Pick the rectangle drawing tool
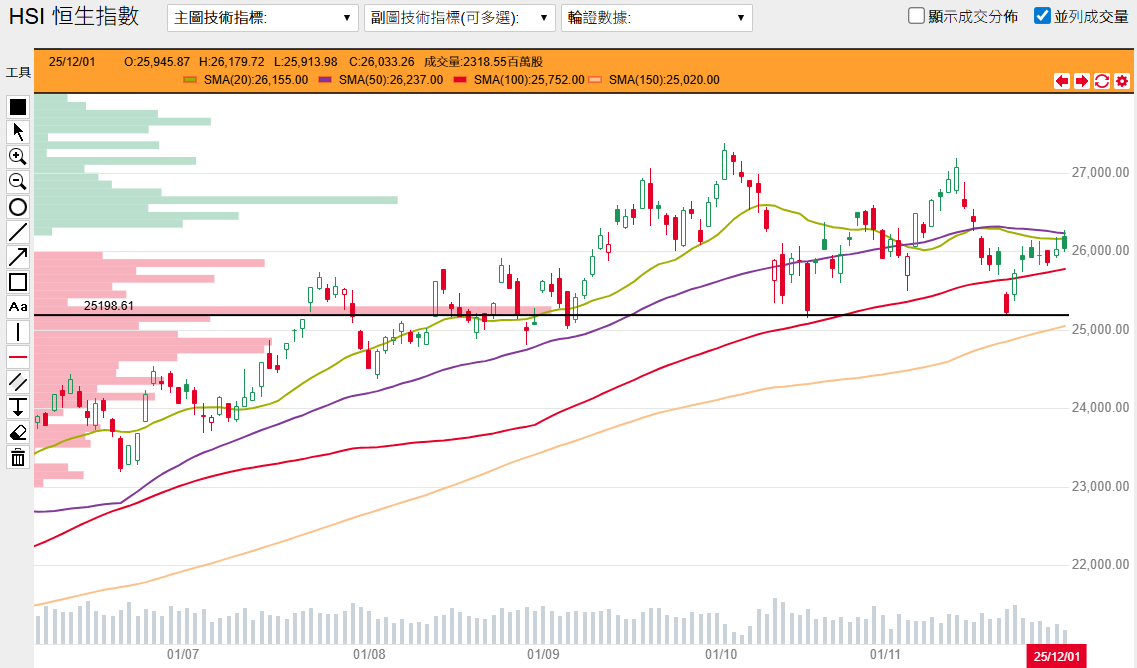The width and height of the screenshot is (1137, 668). point(16,281)
